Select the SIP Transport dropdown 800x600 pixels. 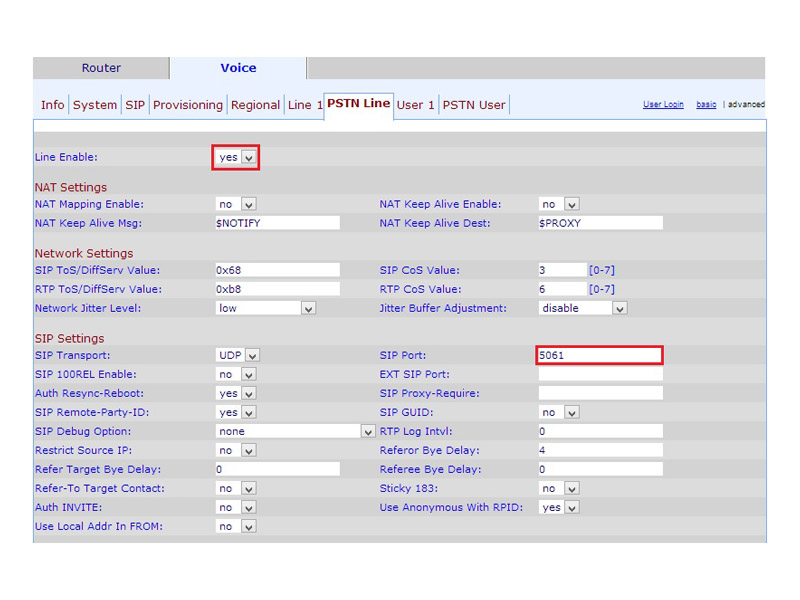click(238, 355)
